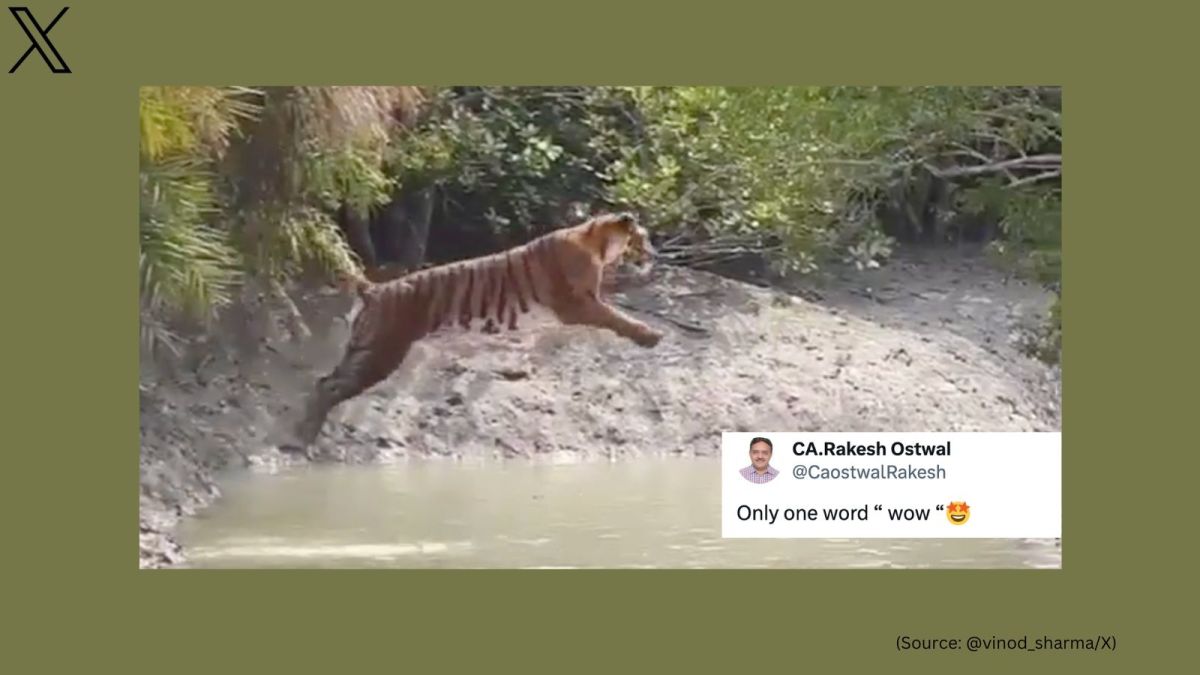The height and width of the screenshot is (675, 1200).
Task: Click the star-struck emoji in the tweet
Action: 958,513
